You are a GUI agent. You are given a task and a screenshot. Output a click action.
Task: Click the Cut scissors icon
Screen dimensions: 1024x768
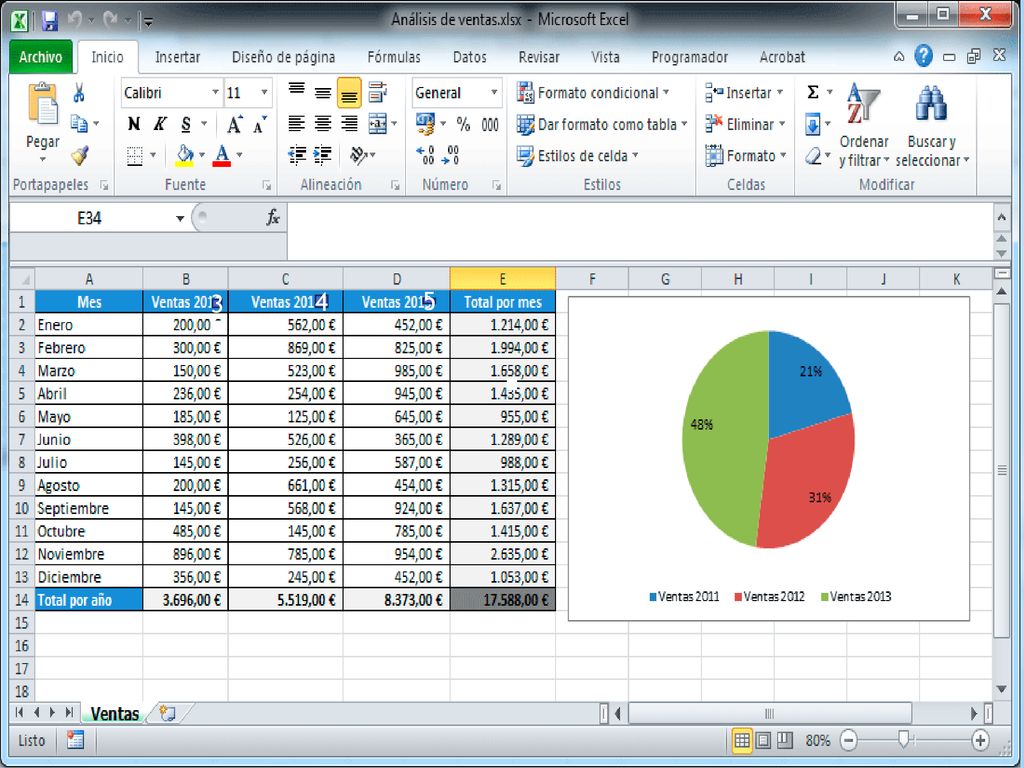[79, 93]
